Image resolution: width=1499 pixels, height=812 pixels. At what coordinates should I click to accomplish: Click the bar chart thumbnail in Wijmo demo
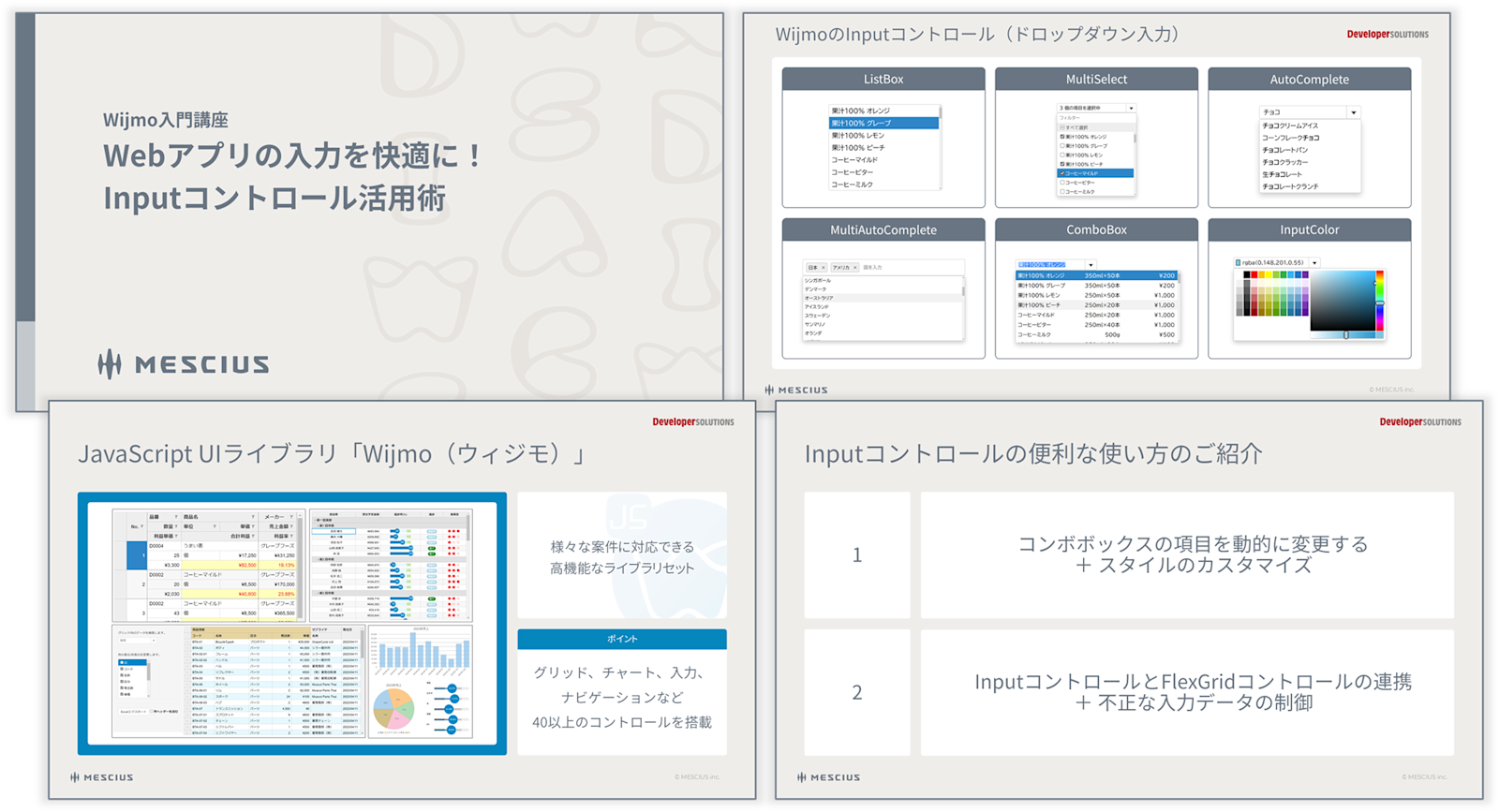[421, 650]
